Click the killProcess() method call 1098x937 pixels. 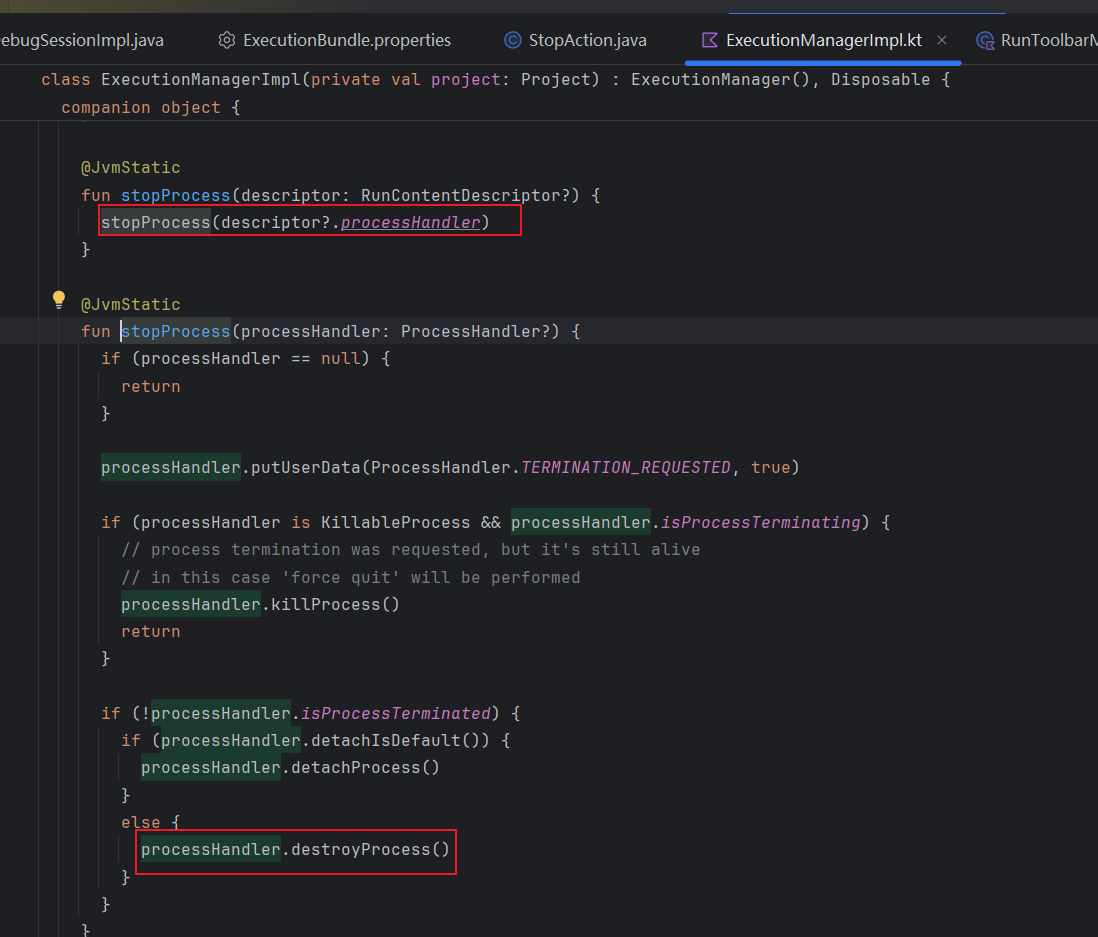(x=335, y=604)
